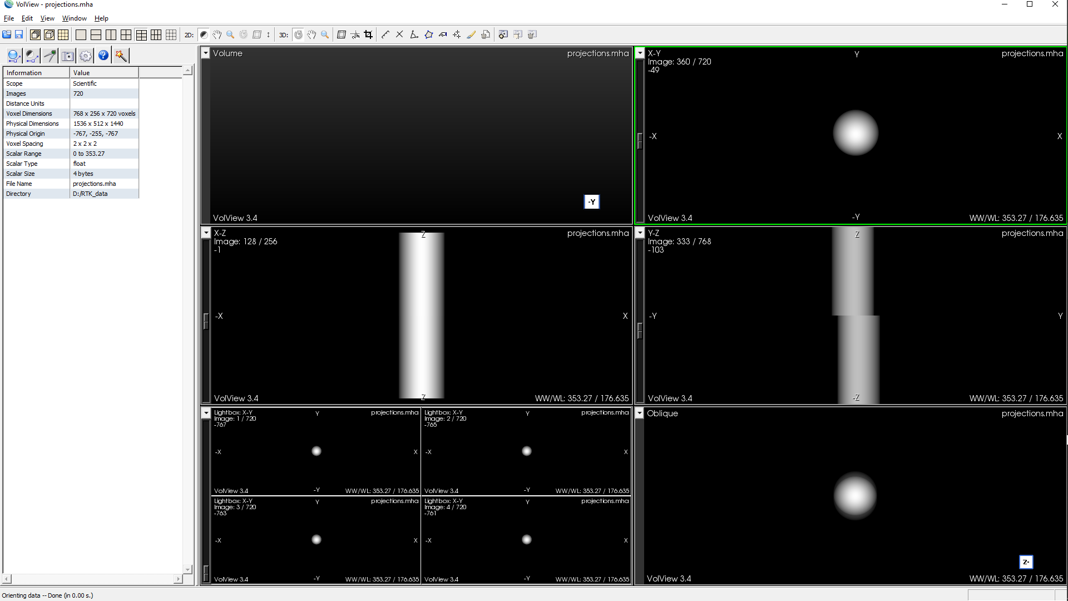Click the File Name value projections.mha
1068x601 pixels.
pyautogui.click(x=94, y=184)
